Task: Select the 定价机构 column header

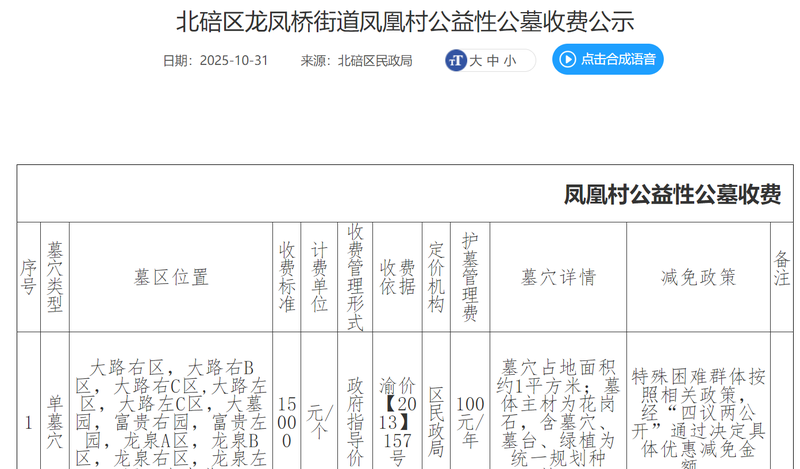Action: tap(436, 277)
